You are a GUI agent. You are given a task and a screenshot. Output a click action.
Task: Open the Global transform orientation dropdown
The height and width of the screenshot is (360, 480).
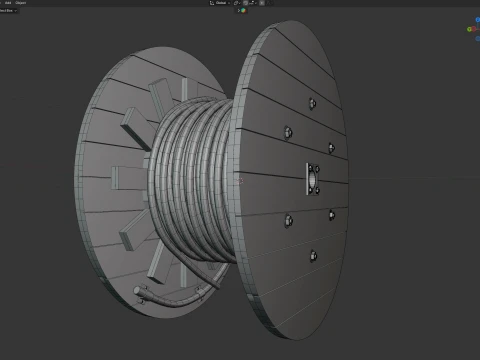click(x=220, y=3)
